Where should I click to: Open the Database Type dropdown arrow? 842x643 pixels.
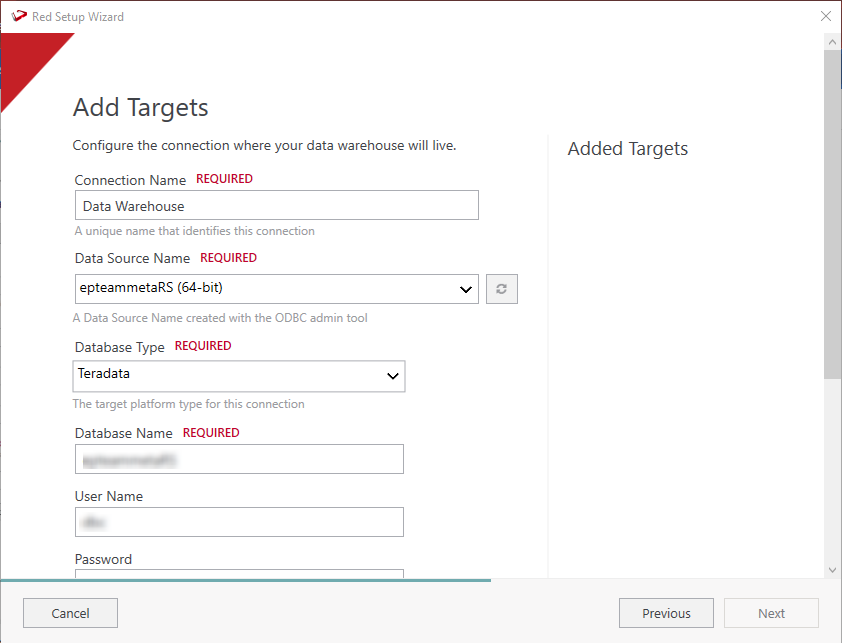click(392, 376)
